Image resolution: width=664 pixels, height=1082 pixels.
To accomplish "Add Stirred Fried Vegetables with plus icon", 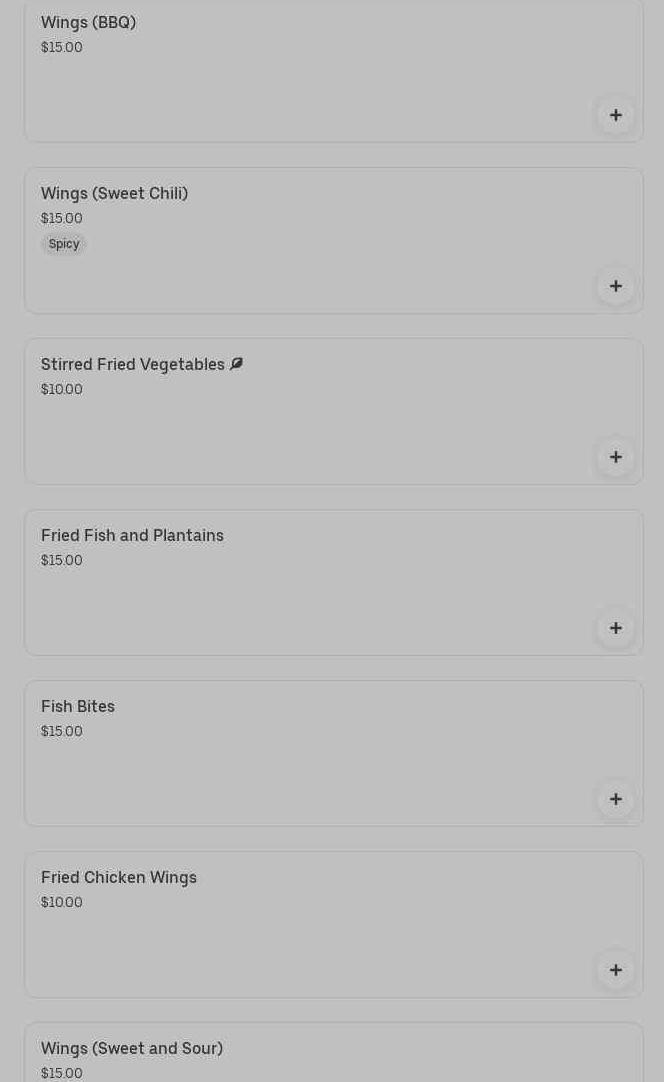I will [616, 457].
